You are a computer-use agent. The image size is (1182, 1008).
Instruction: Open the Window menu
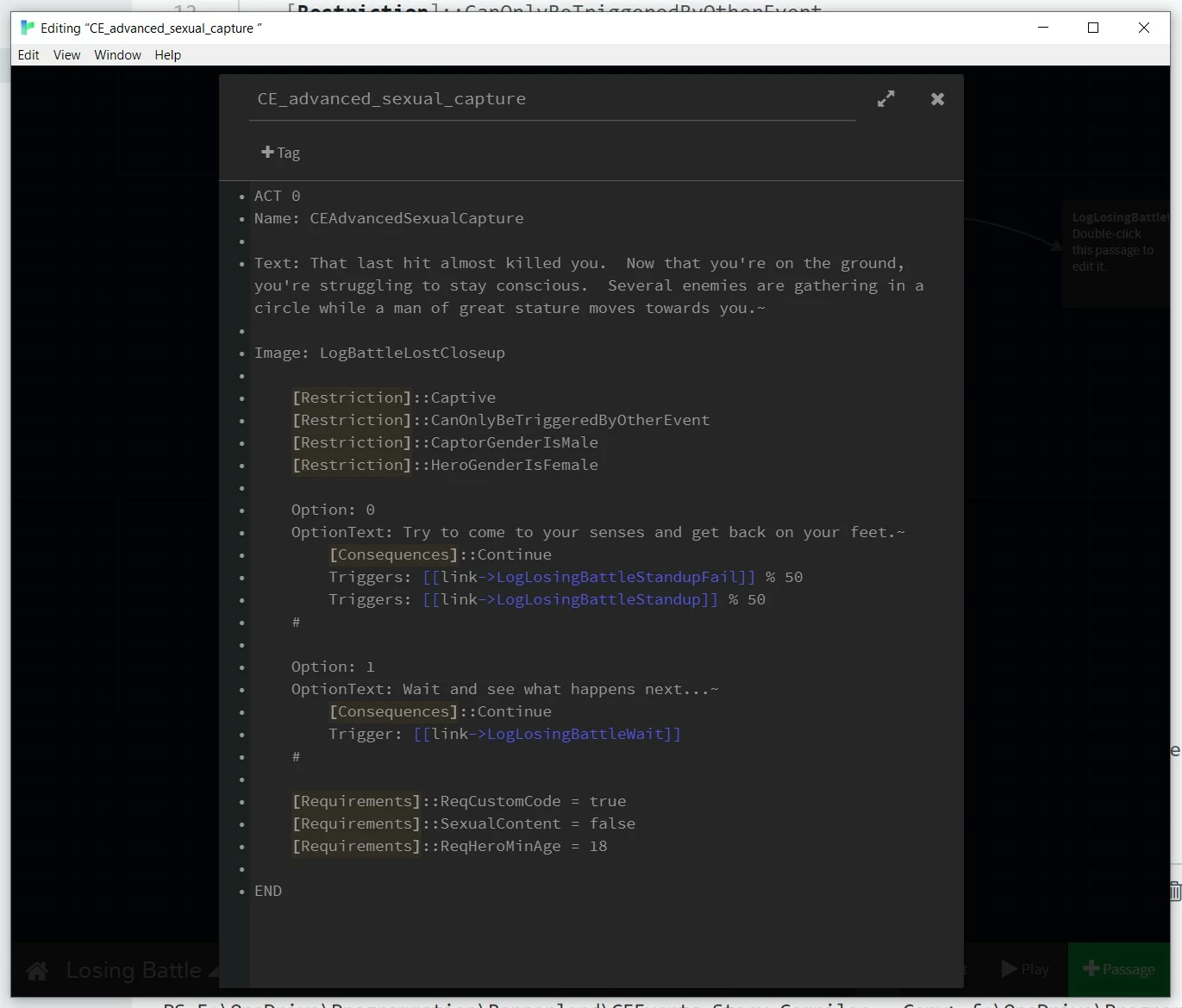click(x=117, y=55)
